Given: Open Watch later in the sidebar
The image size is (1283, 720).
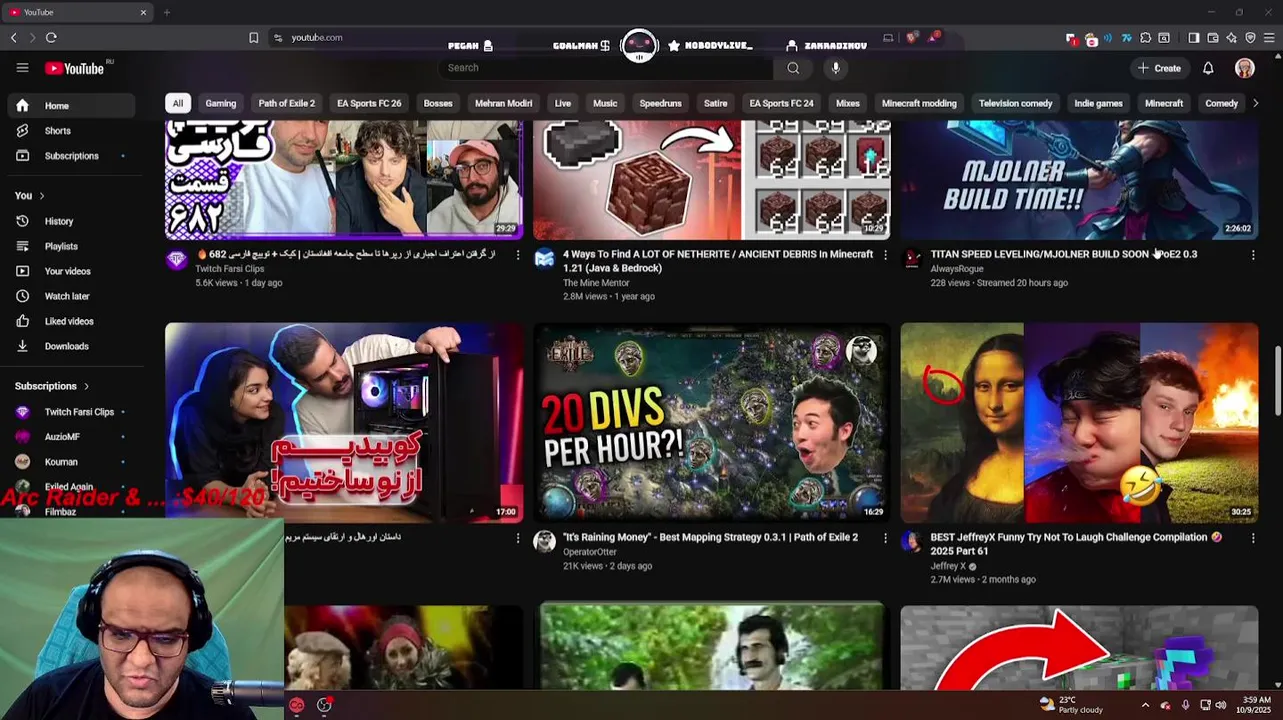Looking at the screenshot, I should click(71, 296).
